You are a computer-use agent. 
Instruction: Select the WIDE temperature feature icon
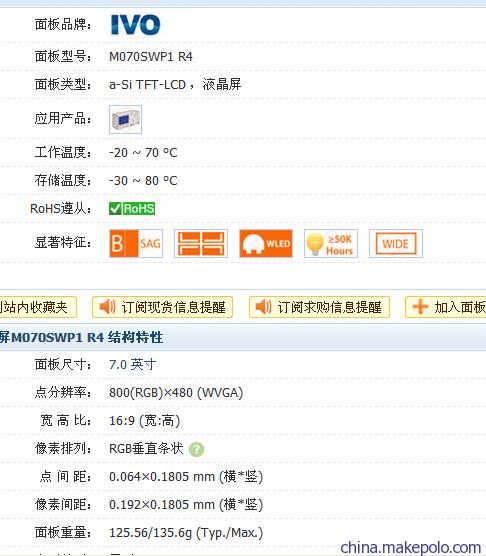396,243
